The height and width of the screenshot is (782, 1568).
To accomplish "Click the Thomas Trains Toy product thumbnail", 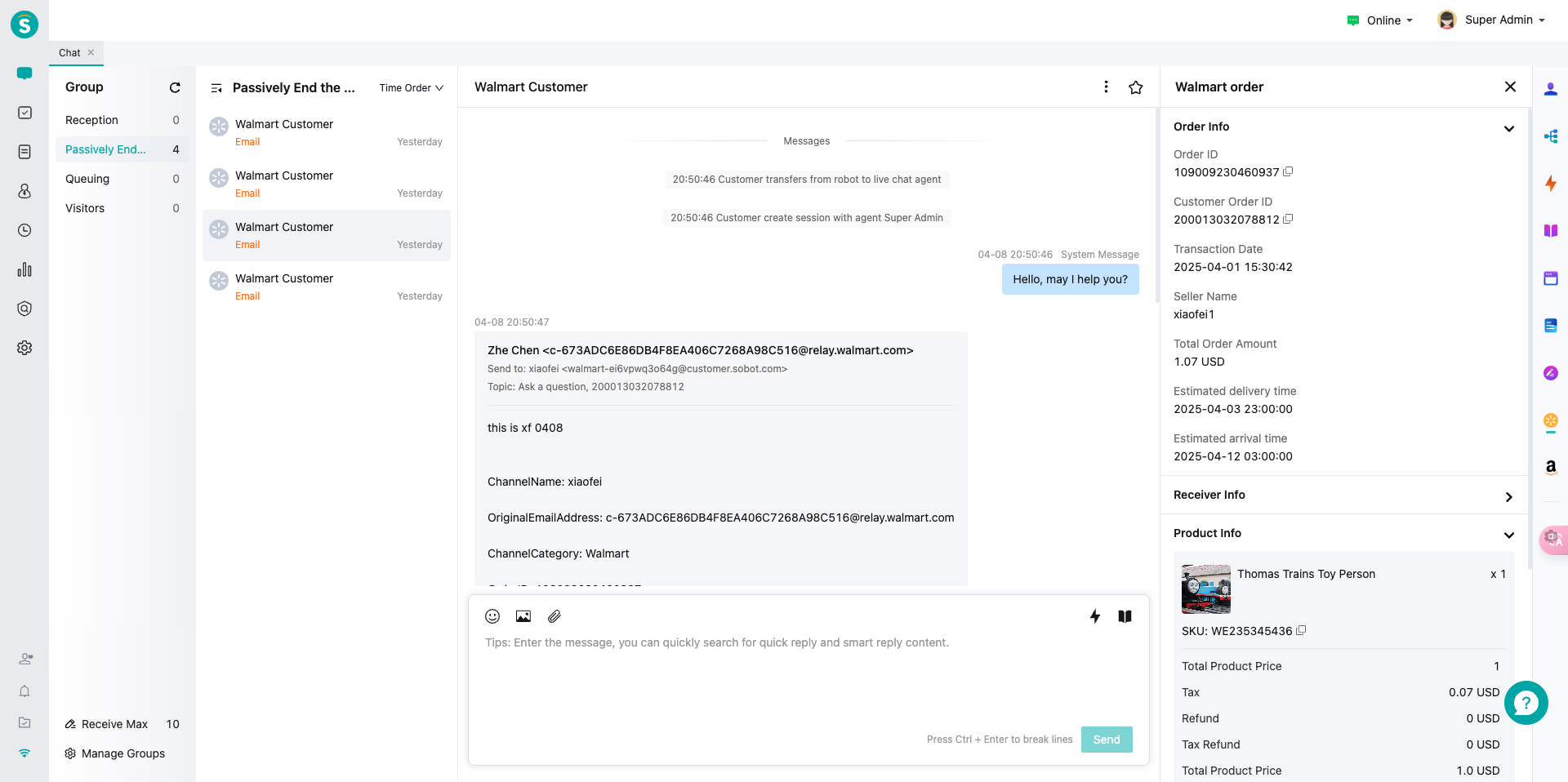I will [1205, 589].
